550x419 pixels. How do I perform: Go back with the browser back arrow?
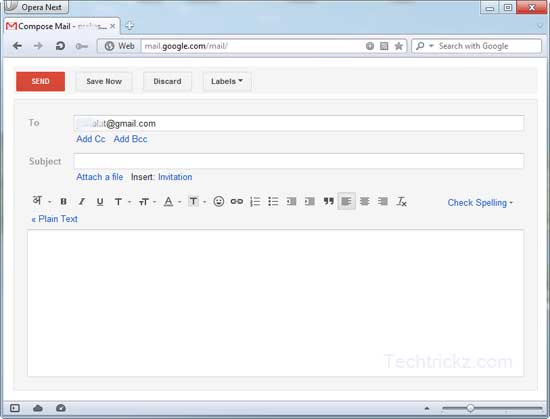pyautogui.click(x=17, y=46)
